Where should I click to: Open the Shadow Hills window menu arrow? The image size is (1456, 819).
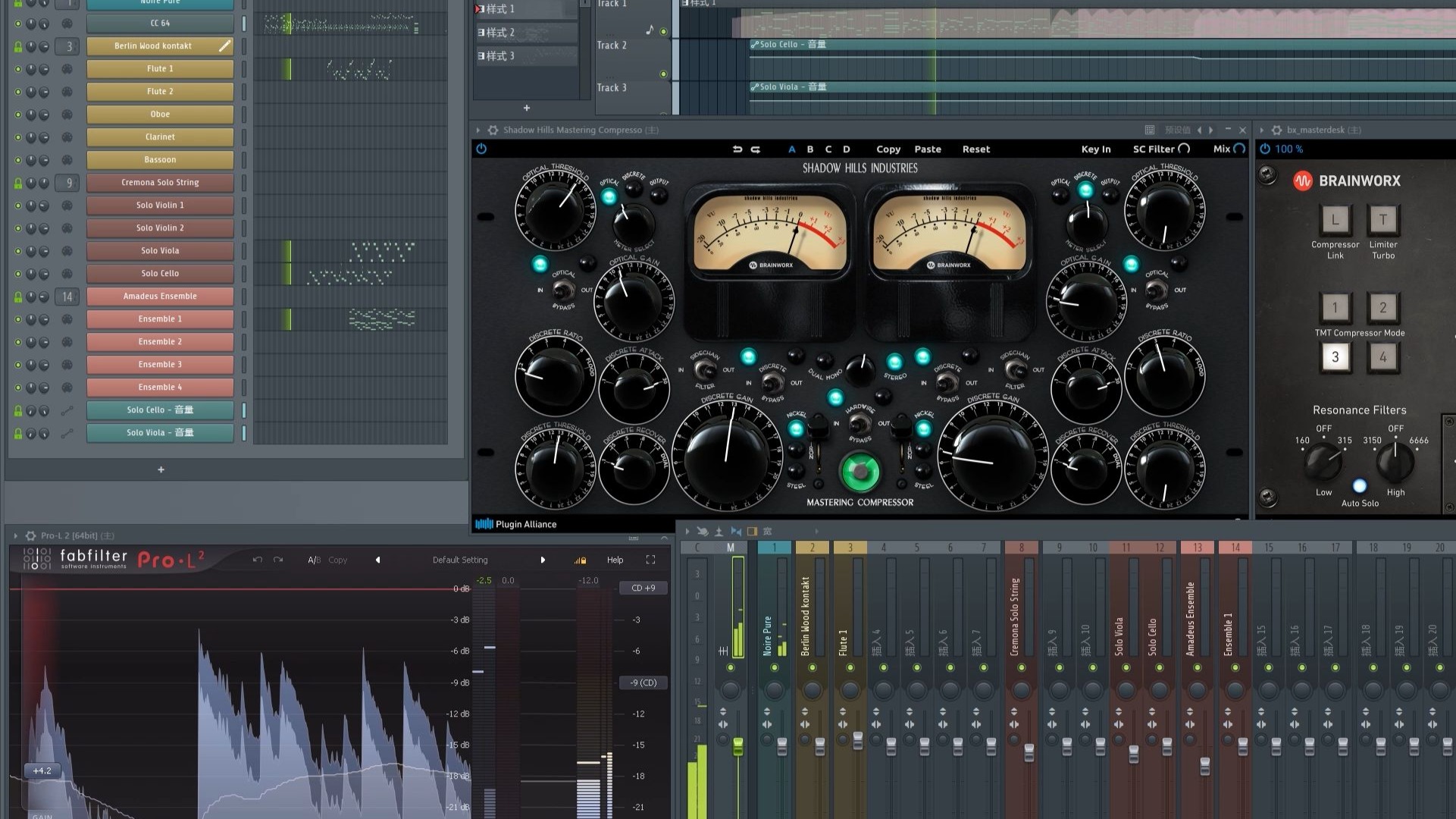478,130
